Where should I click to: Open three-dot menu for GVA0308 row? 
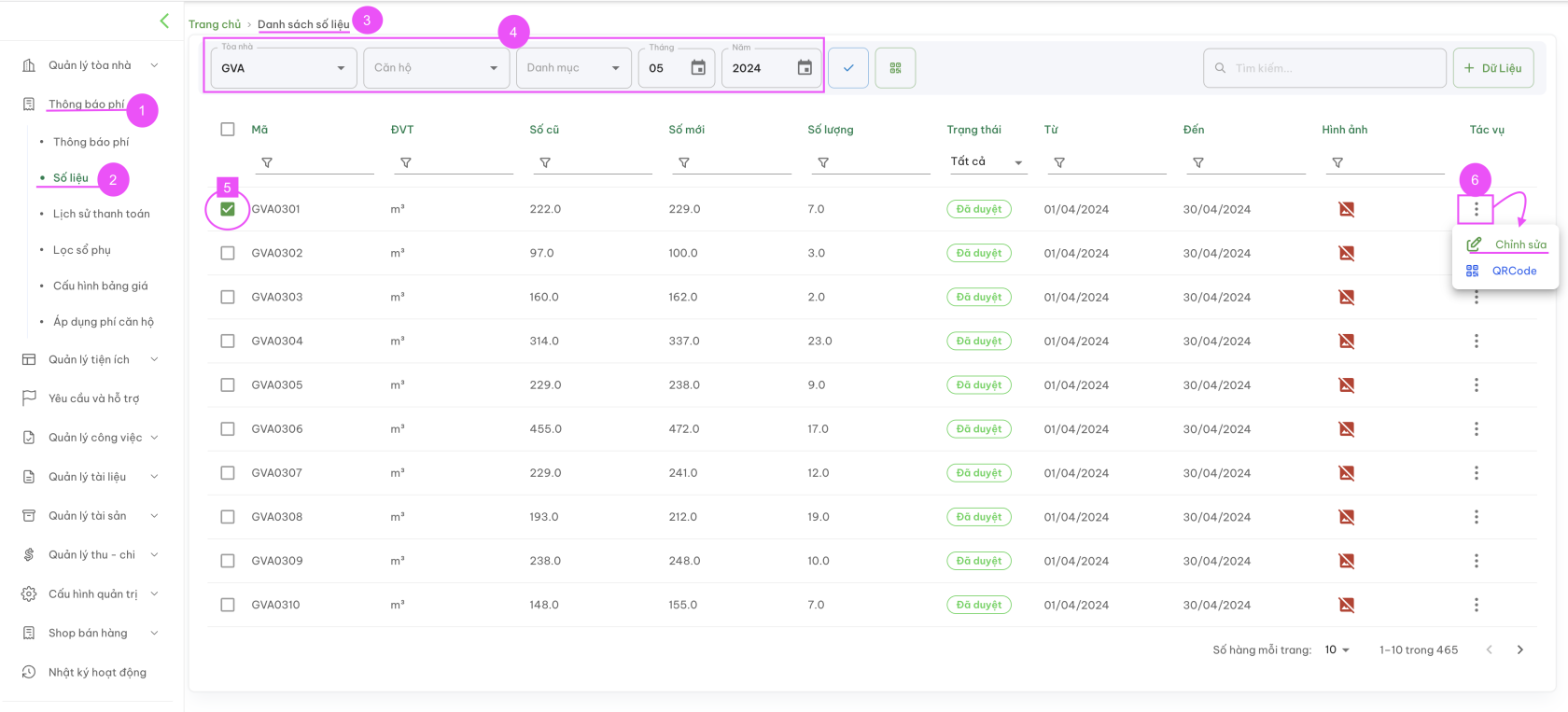pos(1477,517)
